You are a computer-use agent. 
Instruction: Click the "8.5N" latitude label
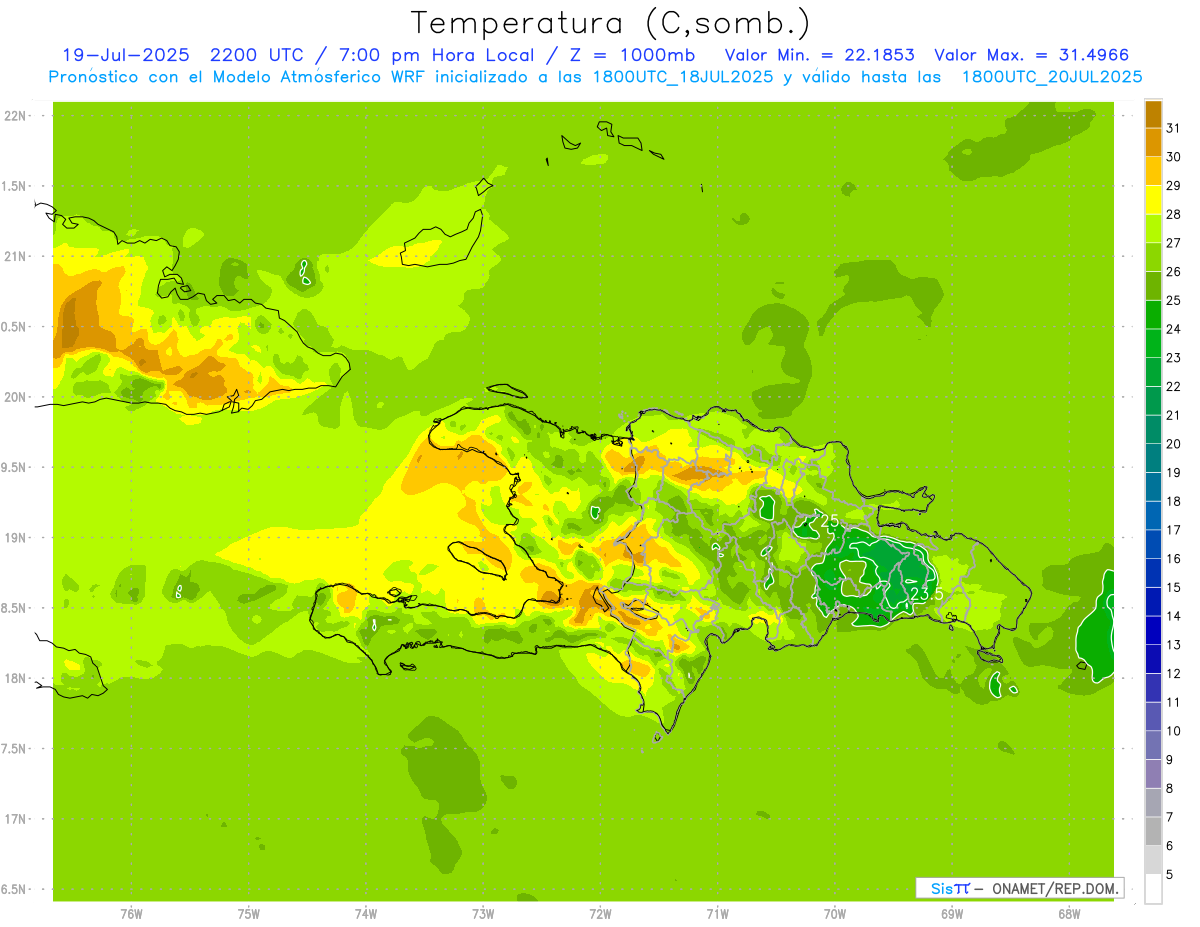(x=15, y=608)
